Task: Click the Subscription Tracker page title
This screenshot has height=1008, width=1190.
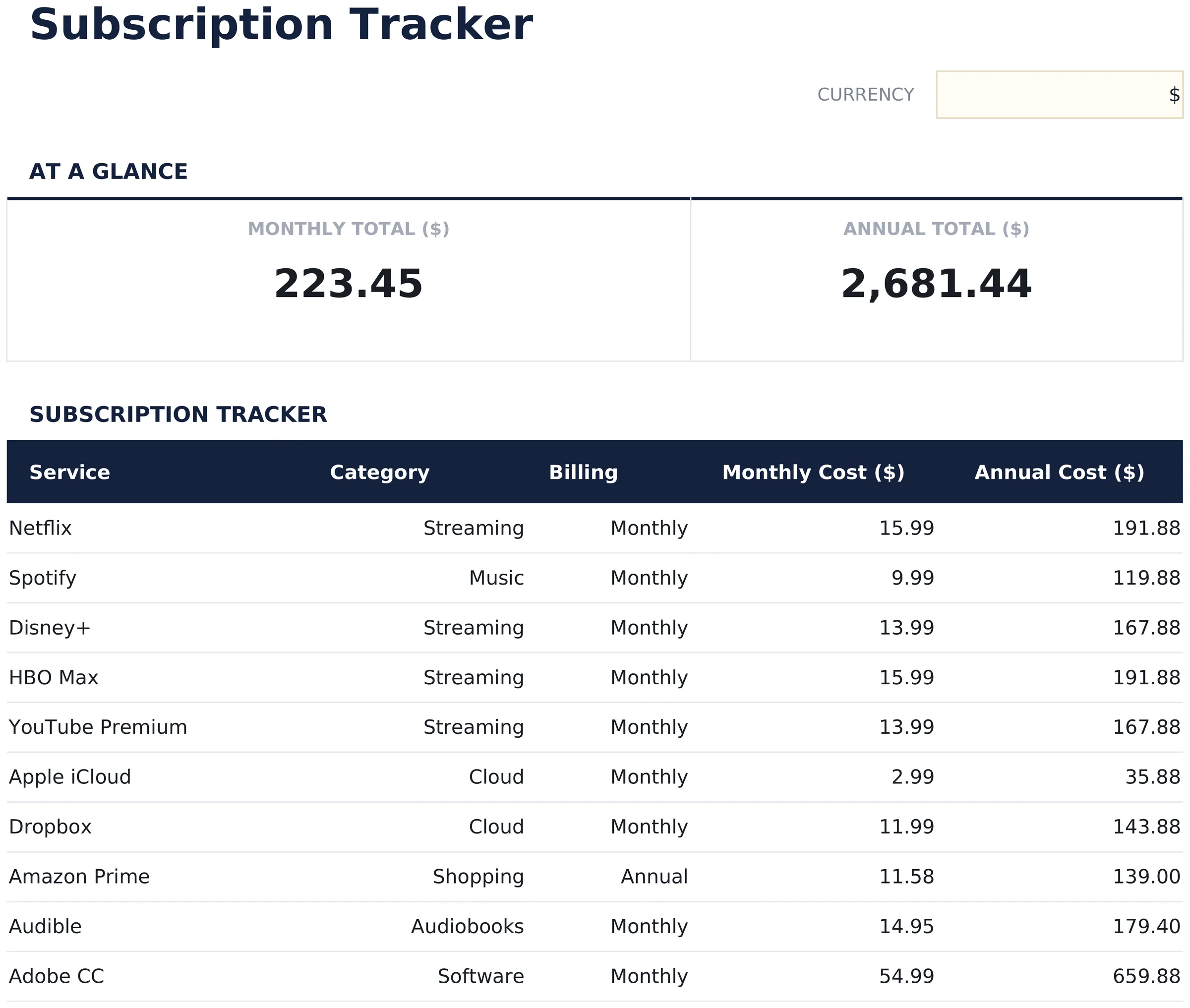Action: click(281, 26)
